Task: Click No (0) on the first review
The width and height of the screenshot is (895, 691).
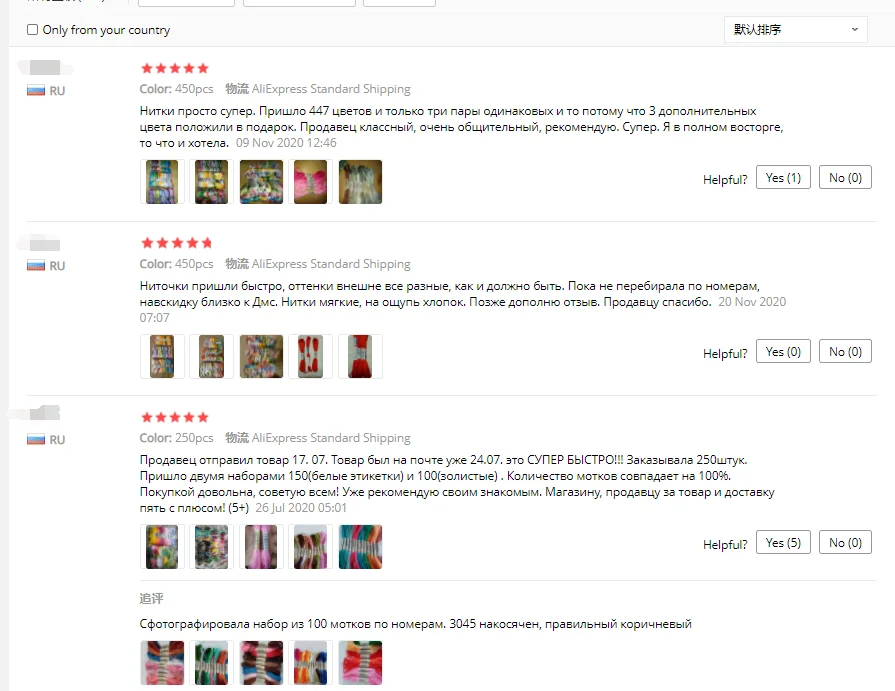Action: click(x=845, y=177)
